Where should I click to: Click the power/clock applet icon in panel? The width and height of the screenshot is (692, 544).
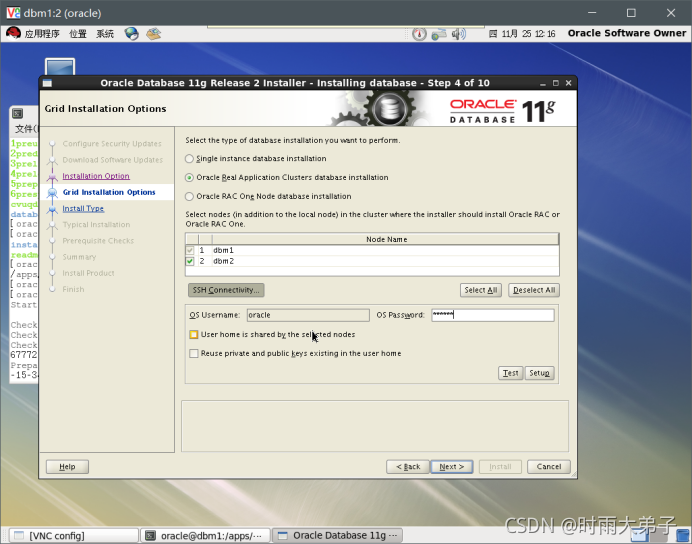coord(419,34)
